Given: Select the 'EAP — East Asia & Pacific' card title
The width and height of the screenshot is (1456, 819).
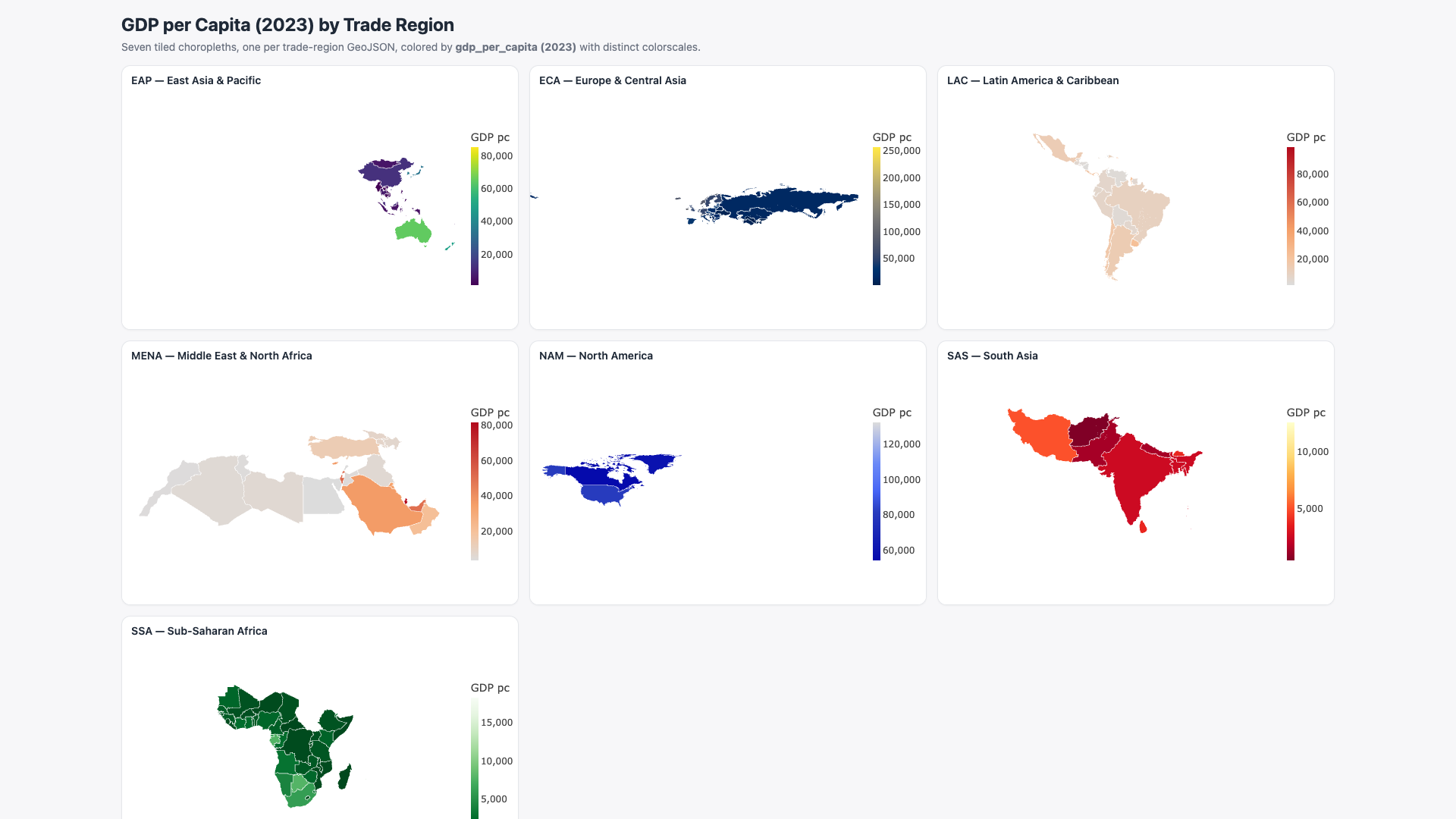Looking at the screenshot, I should pyautogui.click(x=196, y=80).
